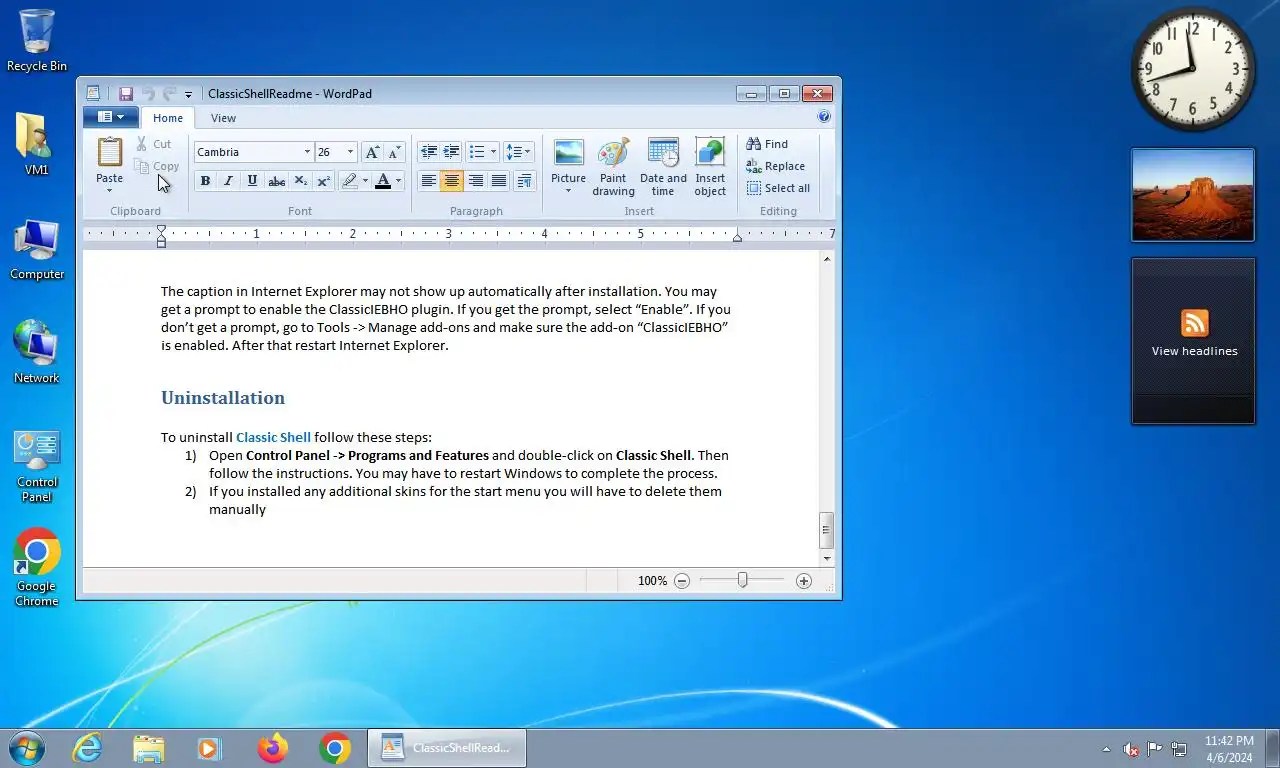
Task: Apply the text font color
Action: [382, 181]
